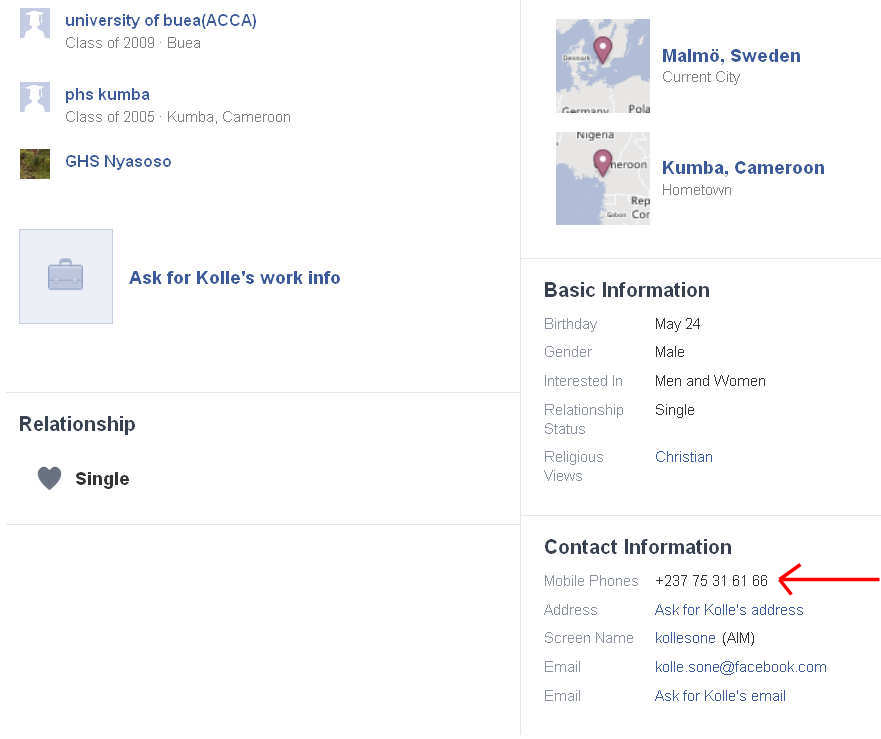Click the heart icon beside Single
881x739 pixels.
point(49,478)
